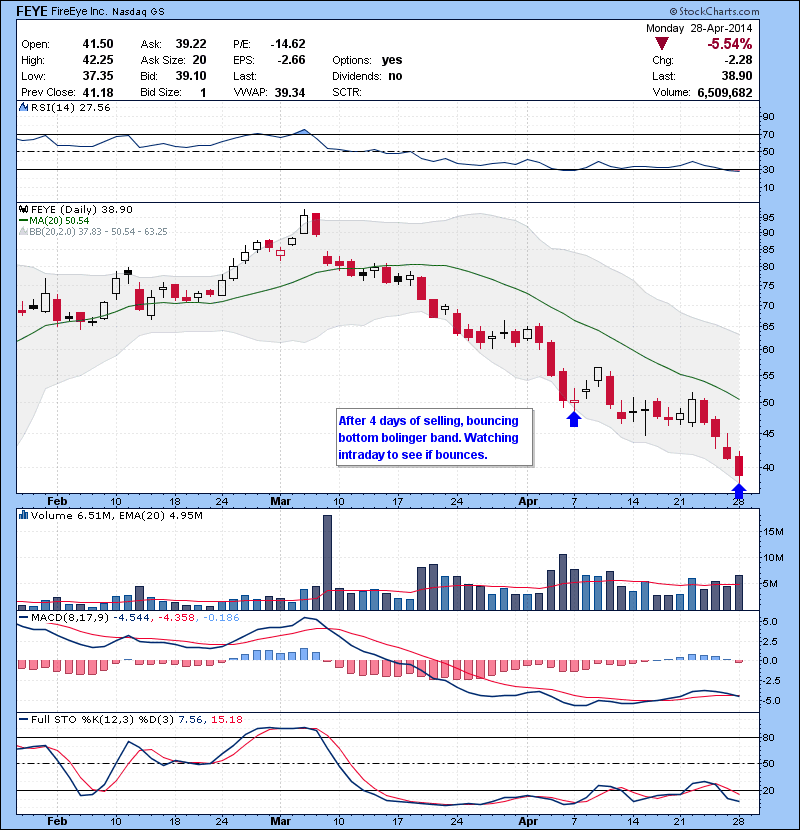Click the -2.5 MACD axis label
The width and height of the screenshot is (800, 830).
coord(770,680)
